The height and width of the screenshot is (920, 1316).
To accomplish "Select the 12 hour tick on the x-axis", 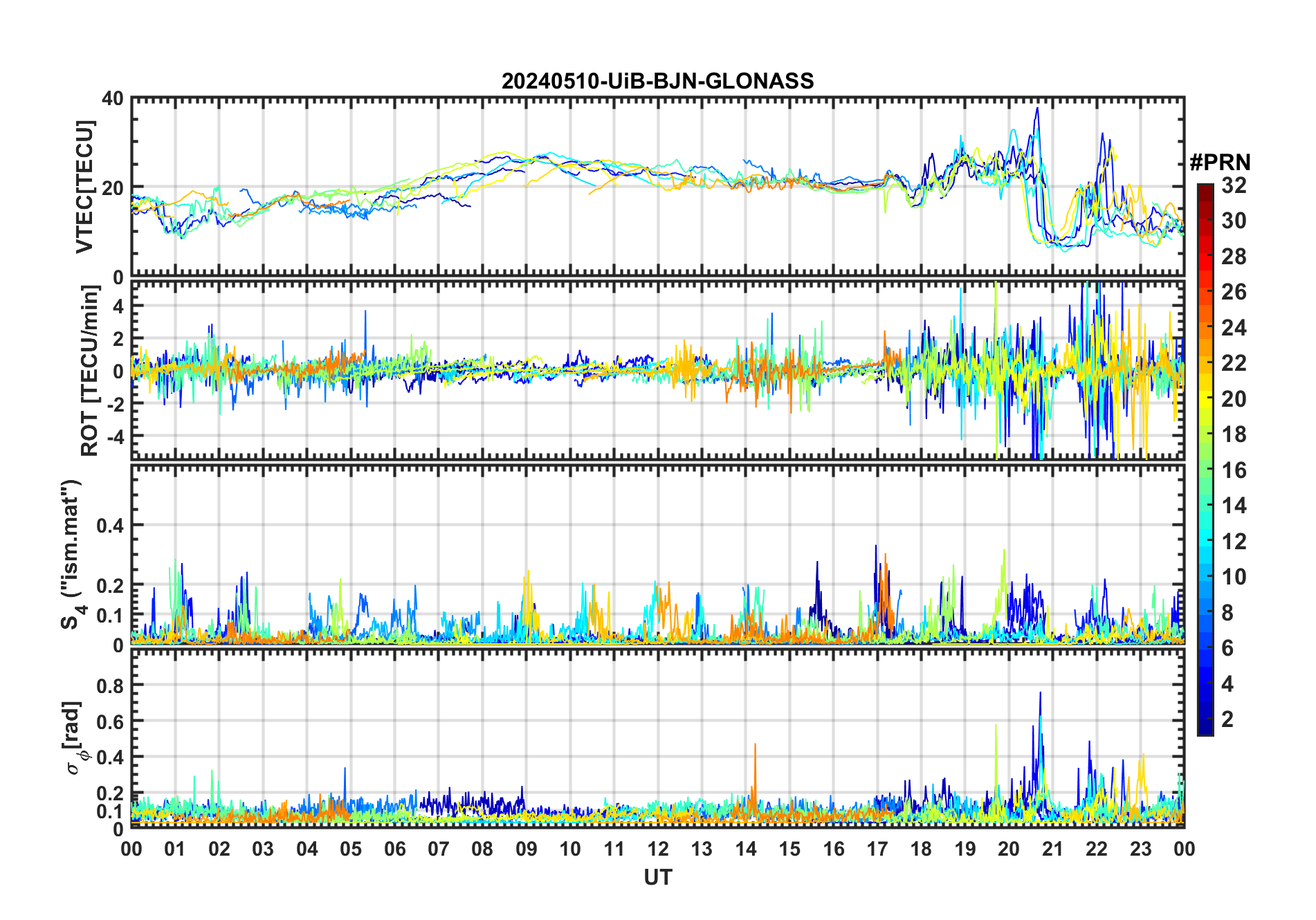I will [658, 849].
